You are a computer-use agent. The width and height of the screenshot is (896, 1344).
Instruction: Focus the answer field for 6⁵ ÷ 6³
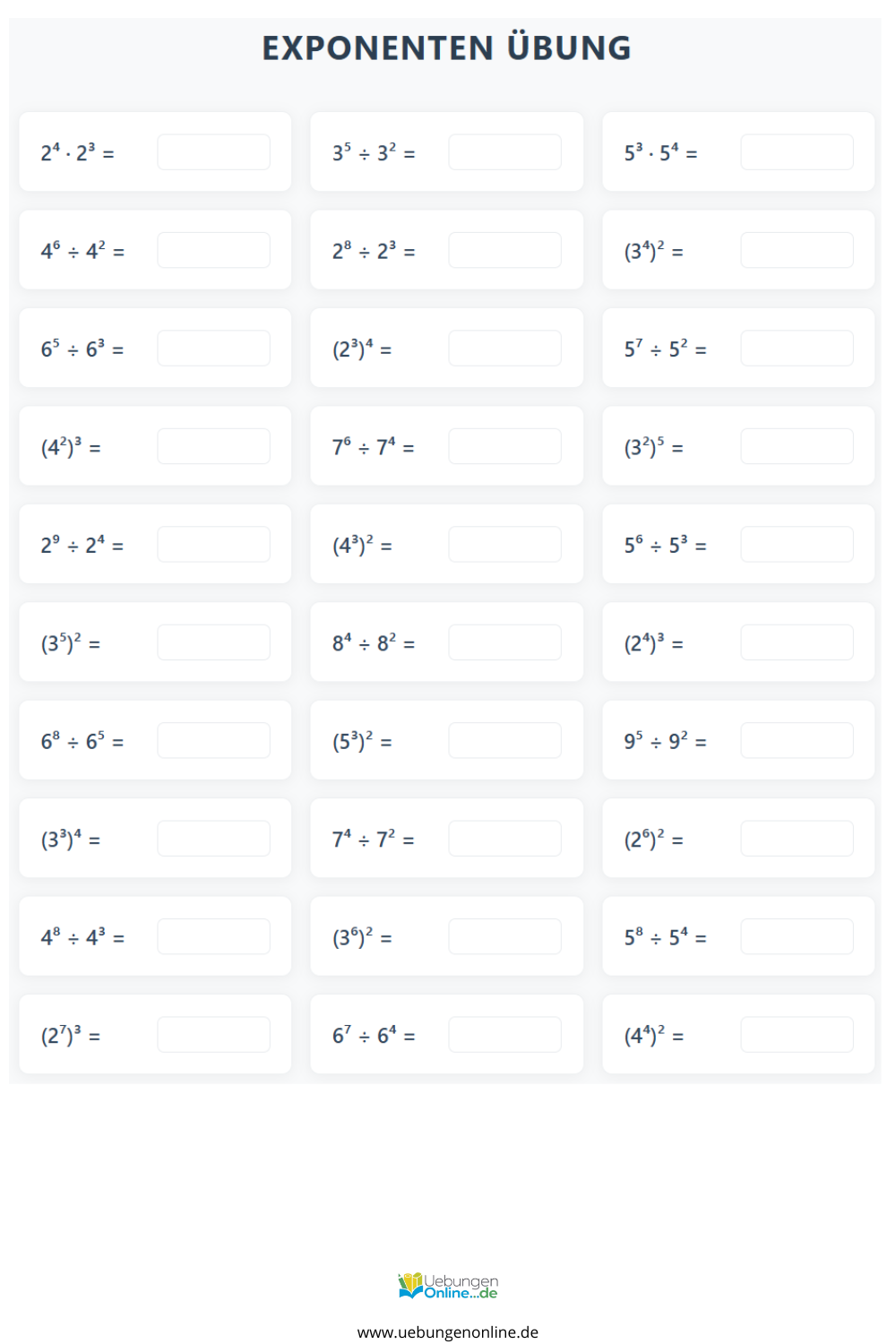tap(213, 349)
